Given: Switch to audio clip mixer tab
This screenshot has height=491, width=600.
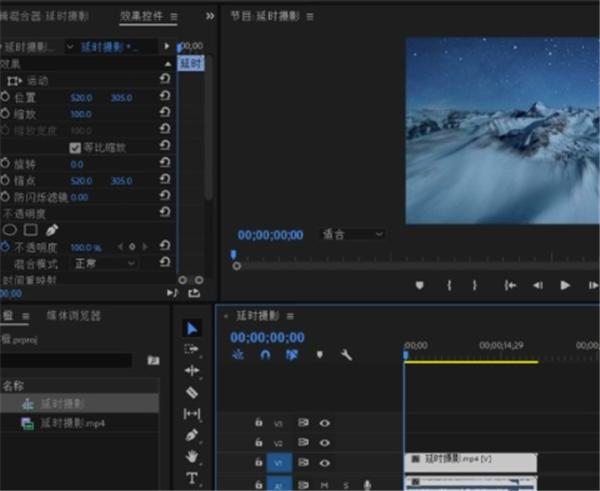Looking at the screenshot, I should (x=44, y=16).
